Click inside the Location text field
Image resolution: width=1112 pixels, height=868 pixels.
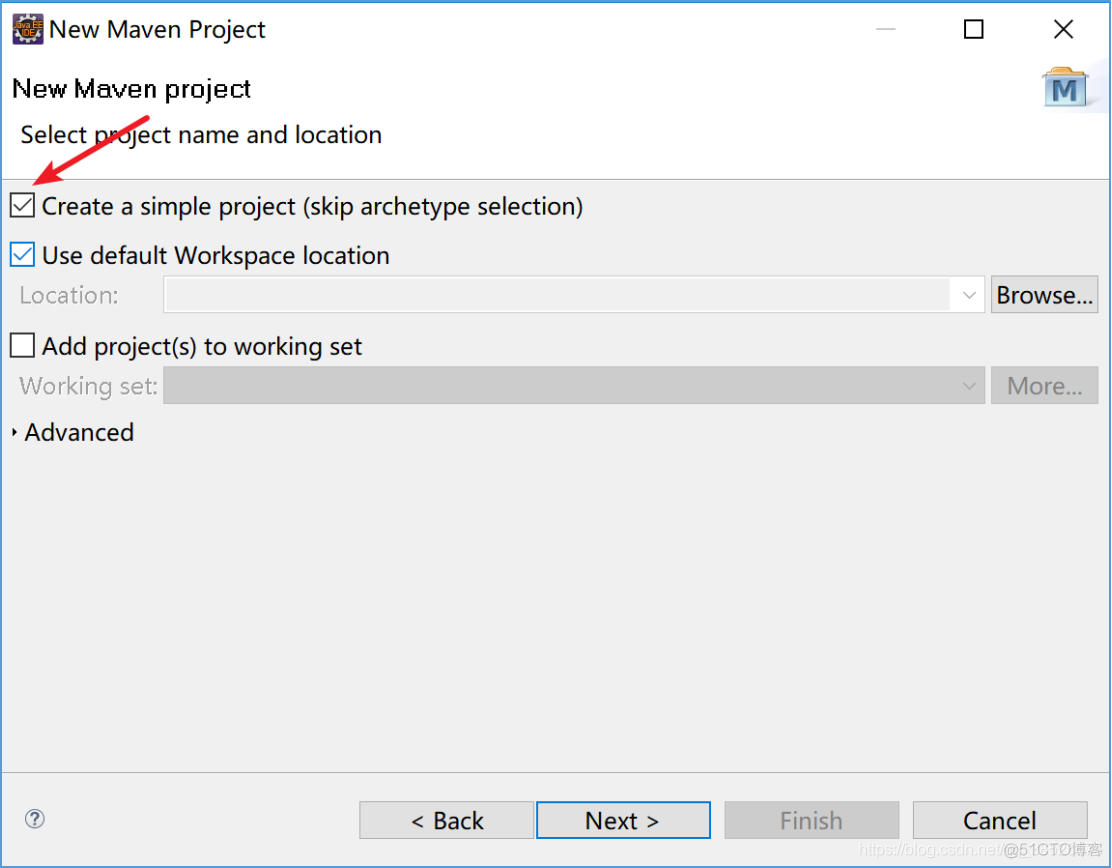pyautogui.click(x=556, y=295)
